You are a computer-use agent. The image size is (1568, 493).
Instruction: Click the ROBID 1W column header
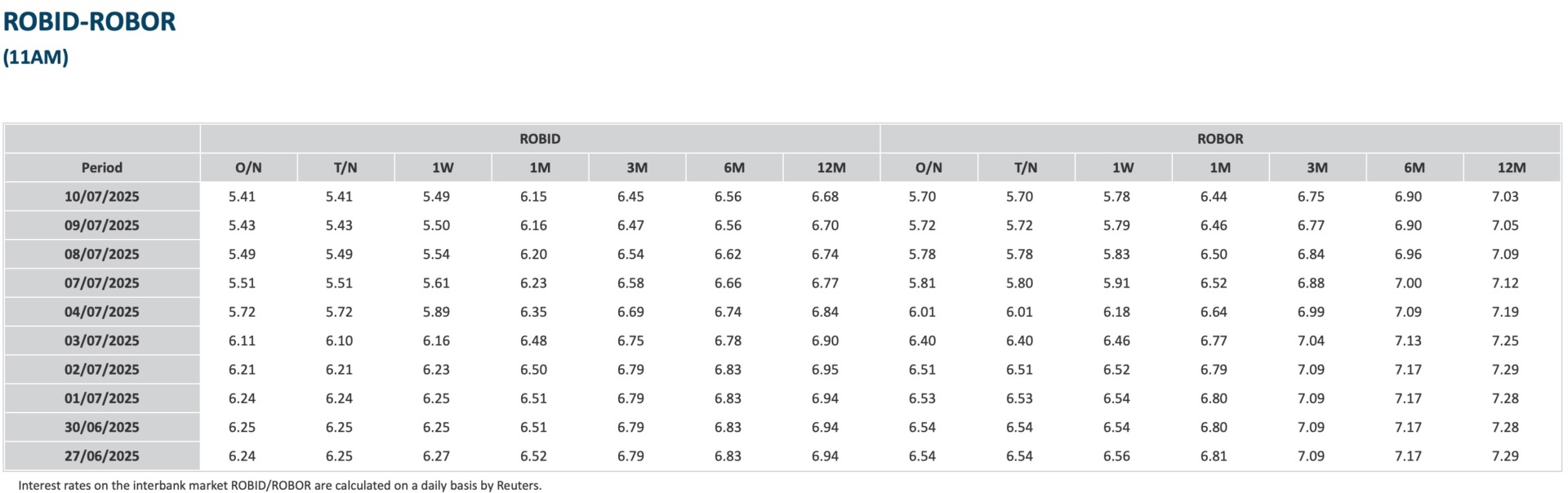tap(443, 167)
